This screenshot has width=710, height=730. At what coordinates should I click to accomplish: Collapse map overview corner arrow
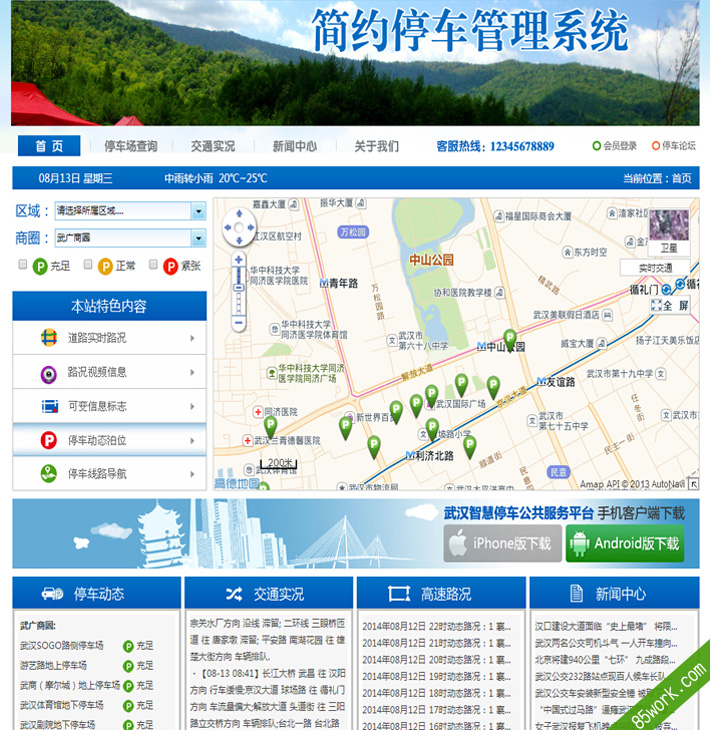694,484
